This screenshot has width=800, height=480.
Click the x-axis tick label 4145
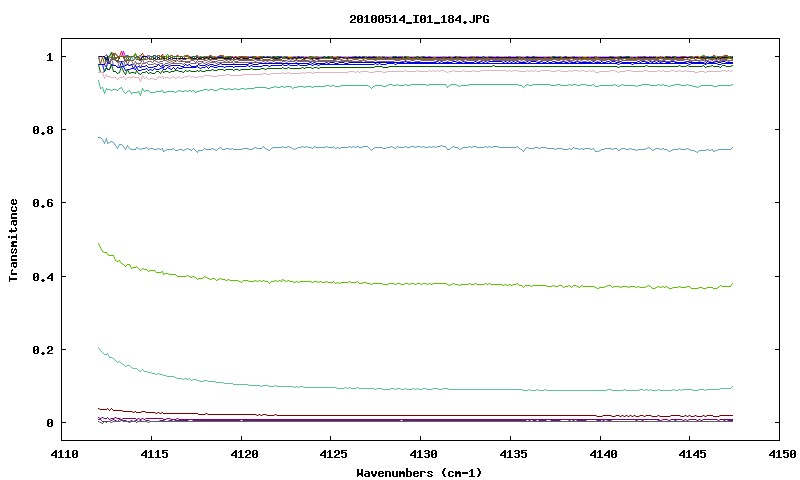pos(693,454)
